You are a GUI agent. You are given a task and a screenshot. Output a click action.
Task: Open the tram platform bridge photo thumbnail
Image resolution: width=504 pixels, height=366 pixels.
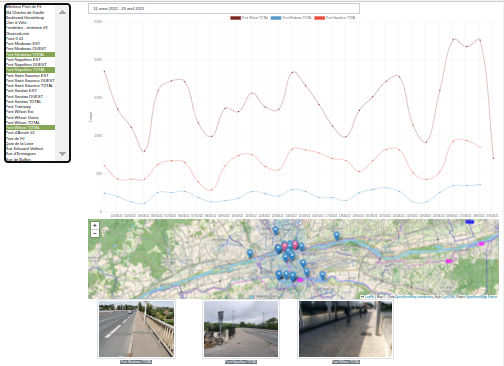pyautogui.click(x=345, y=329)
